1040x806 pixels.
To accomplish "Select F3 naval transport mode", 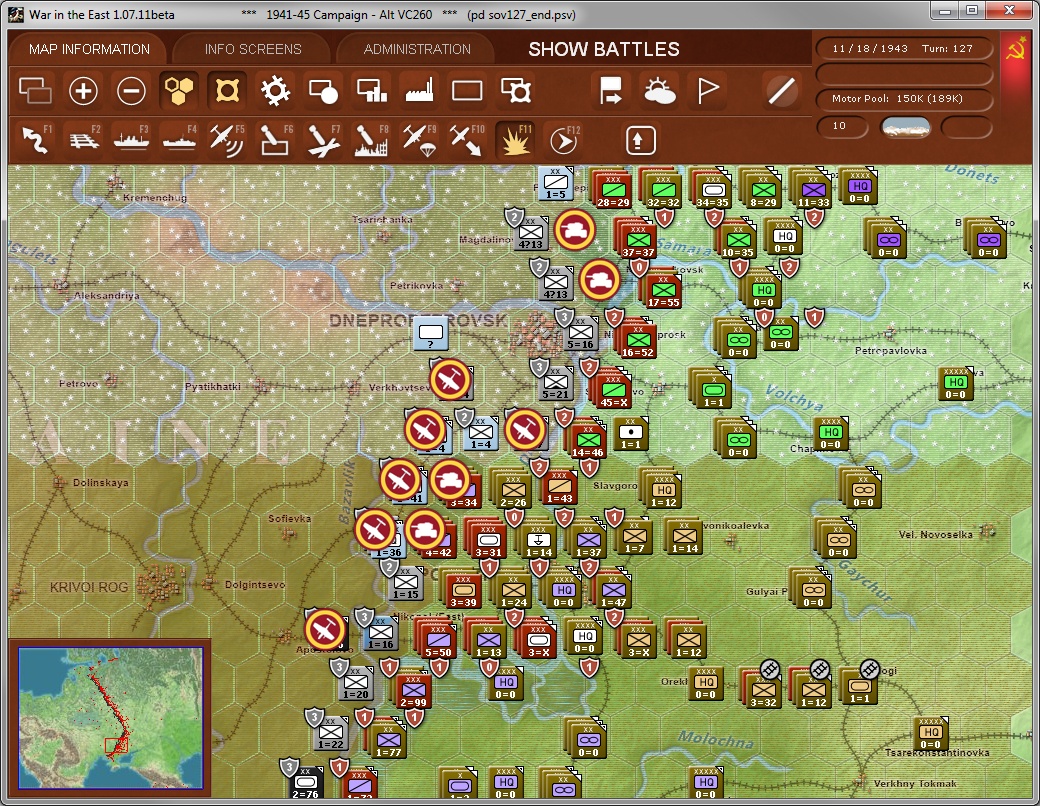I will pyautogui.click(x=131, y=140).
